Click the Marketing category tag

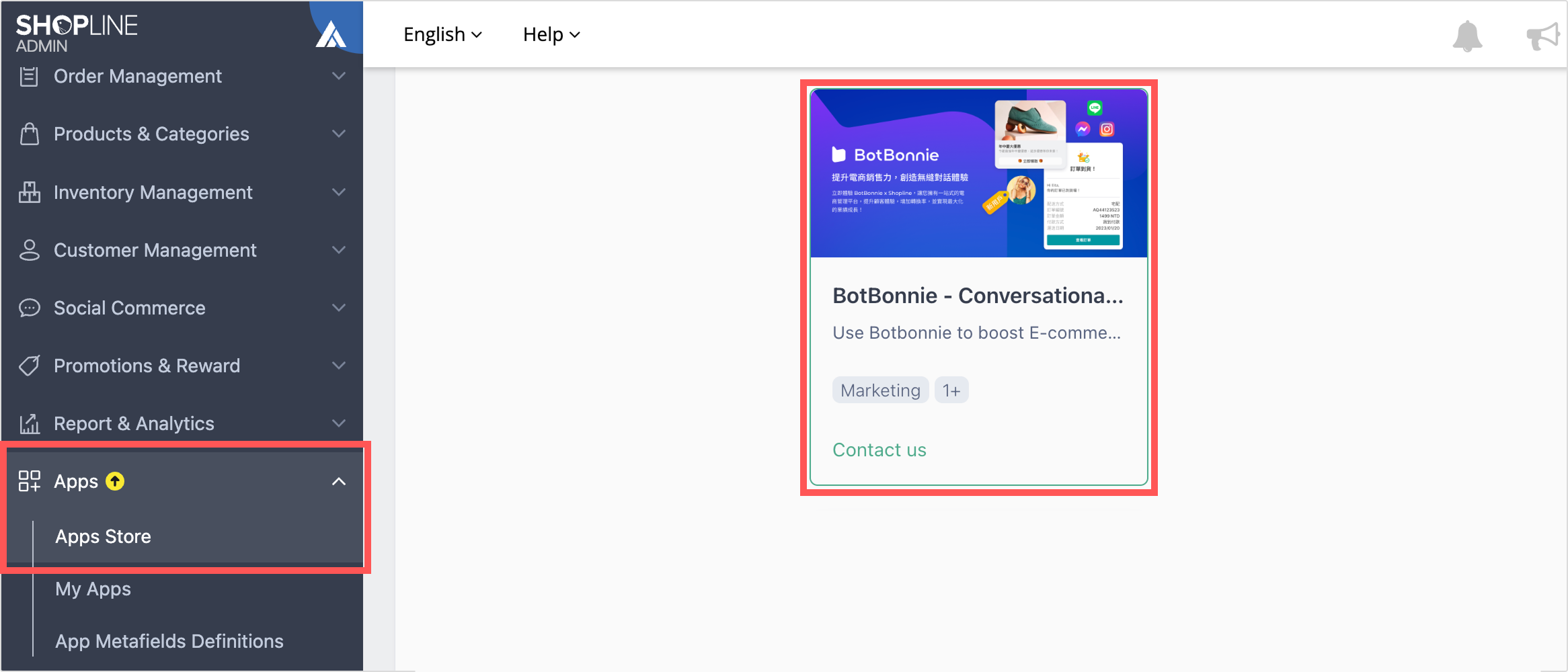click(x=880, y=390)
